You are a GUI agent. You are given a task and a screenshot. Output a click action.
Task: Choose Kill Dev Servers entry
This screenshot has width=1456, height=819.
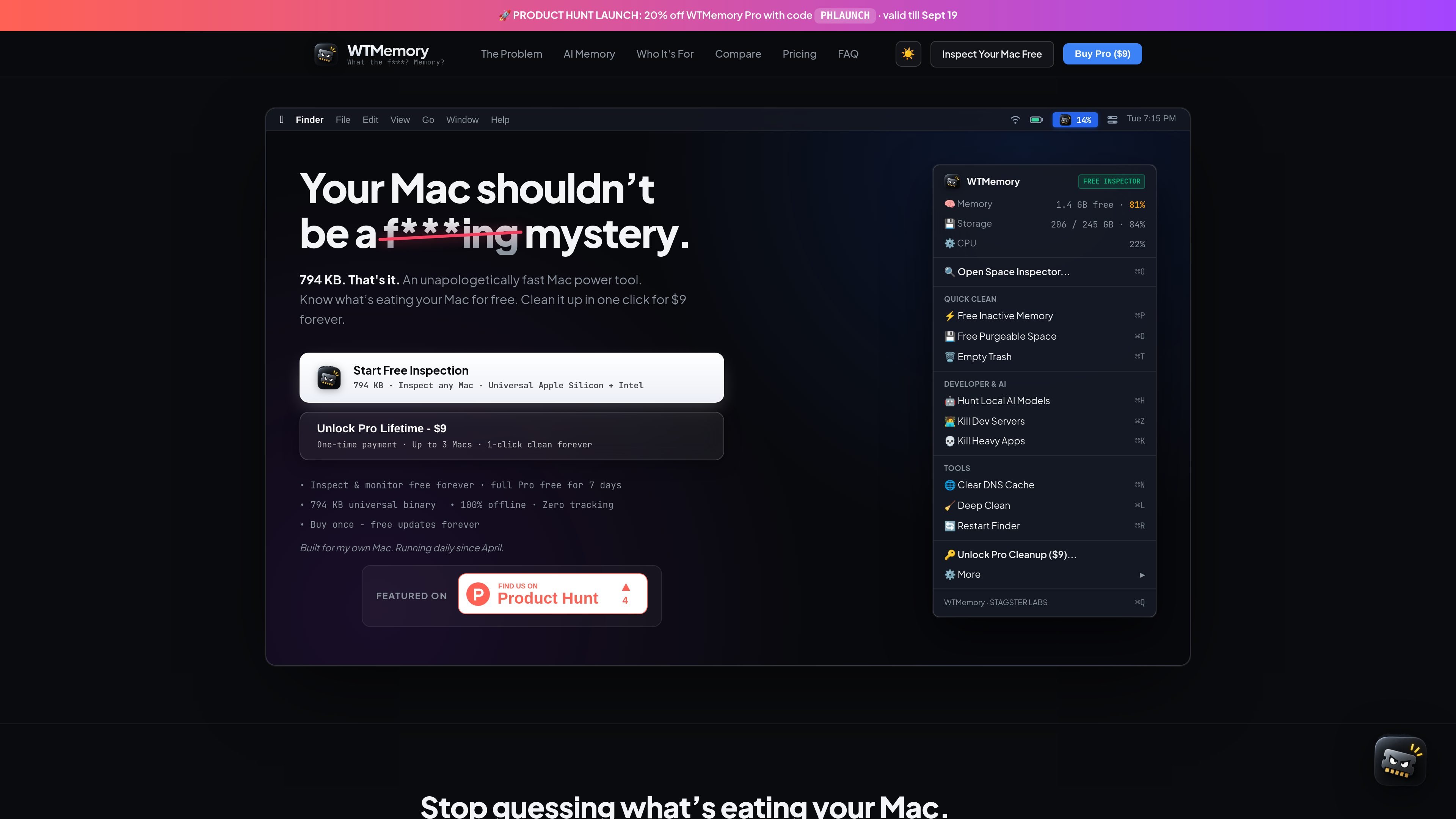pos(1045,421)
